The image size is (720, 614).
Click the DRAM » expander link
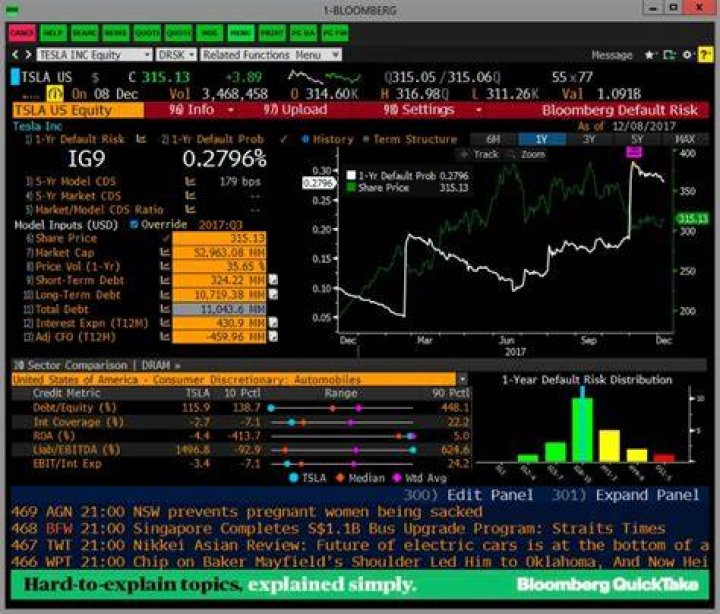[x=161, y=366]
